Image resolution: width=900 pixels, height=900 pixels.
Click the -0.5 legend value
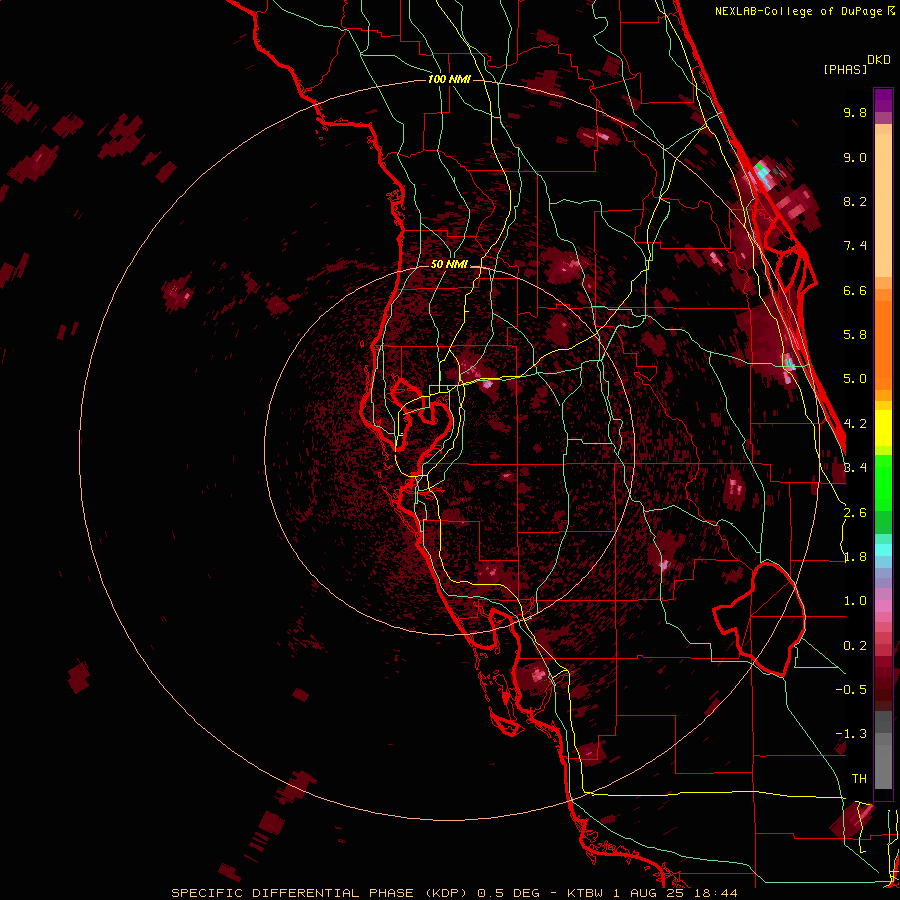[851, 690]
